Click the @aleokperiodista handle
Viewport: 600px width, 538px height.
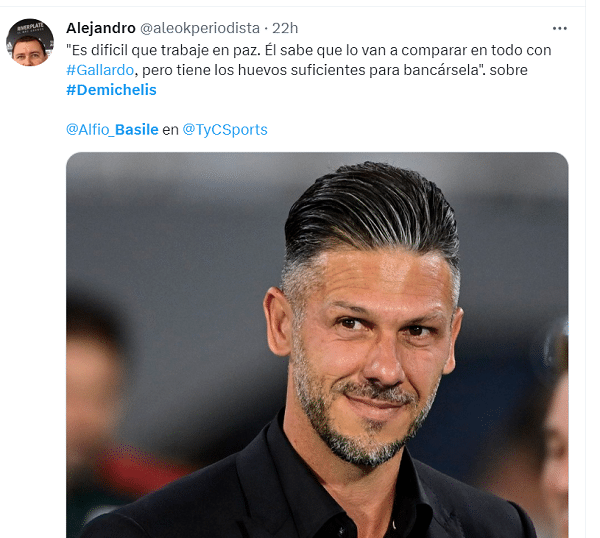point(200,28)
